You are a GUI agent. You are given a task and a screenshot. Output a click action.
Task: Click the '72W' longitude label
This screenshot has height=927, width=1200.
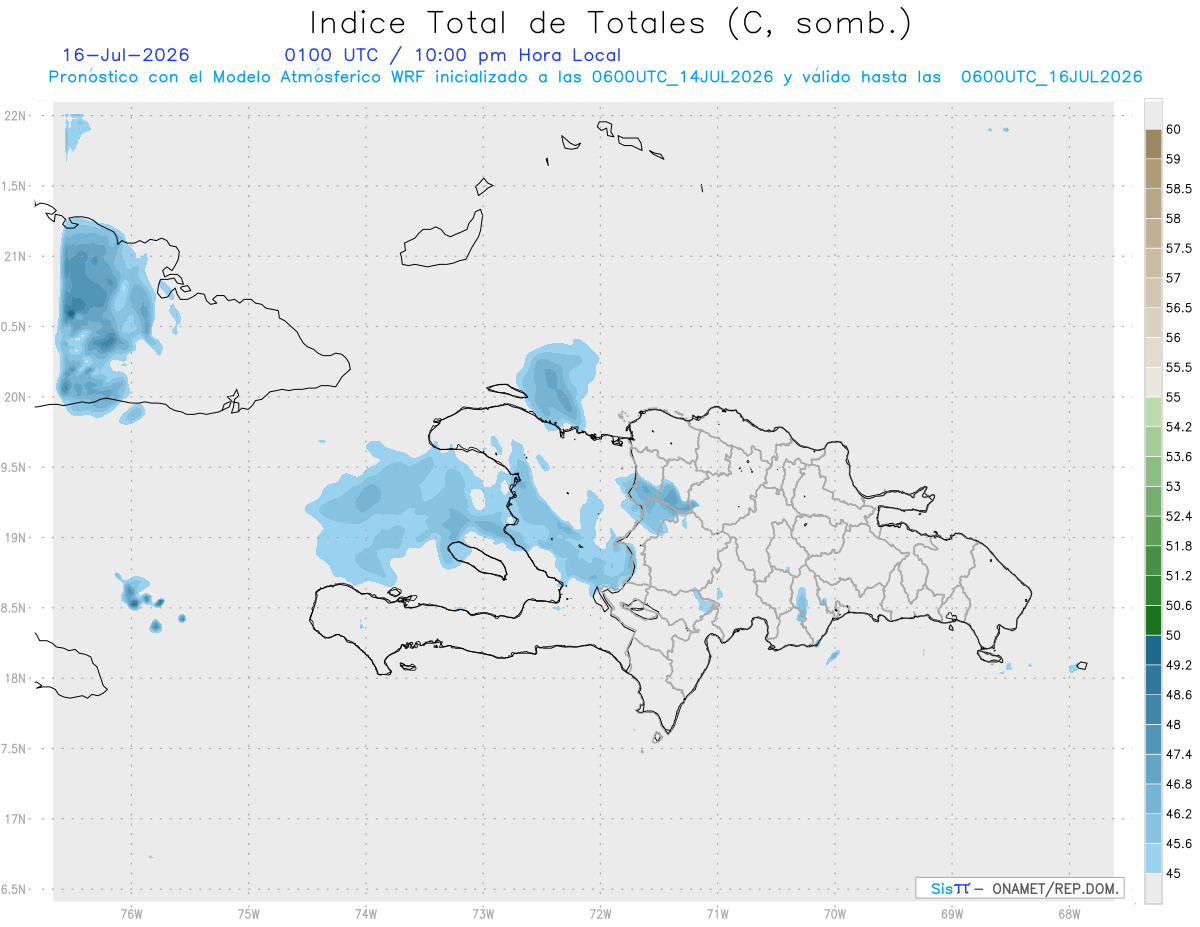click(x=600, y=913)
